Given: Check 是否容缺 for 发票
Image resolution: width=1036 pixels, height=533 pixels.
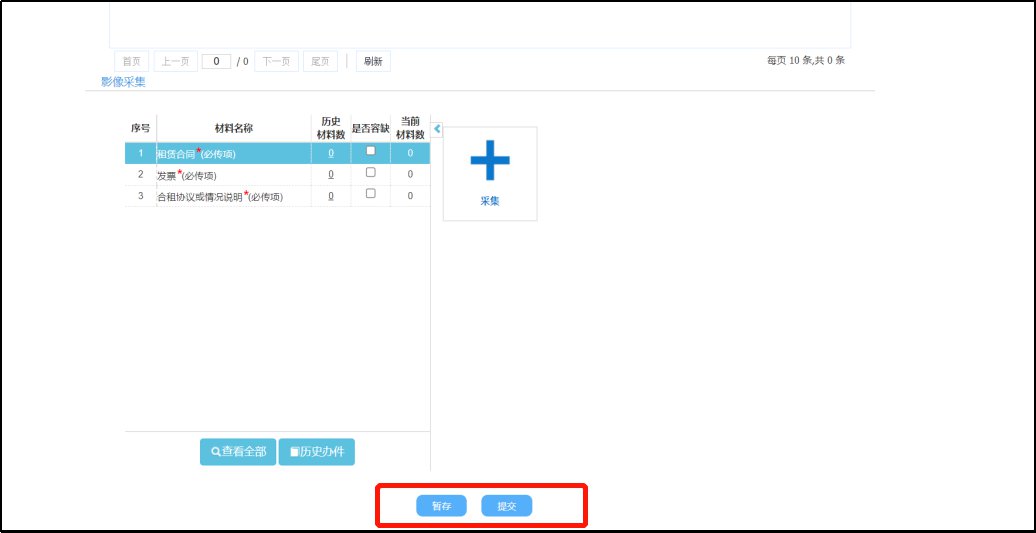Looking at the screenshot, I should 370,173.
